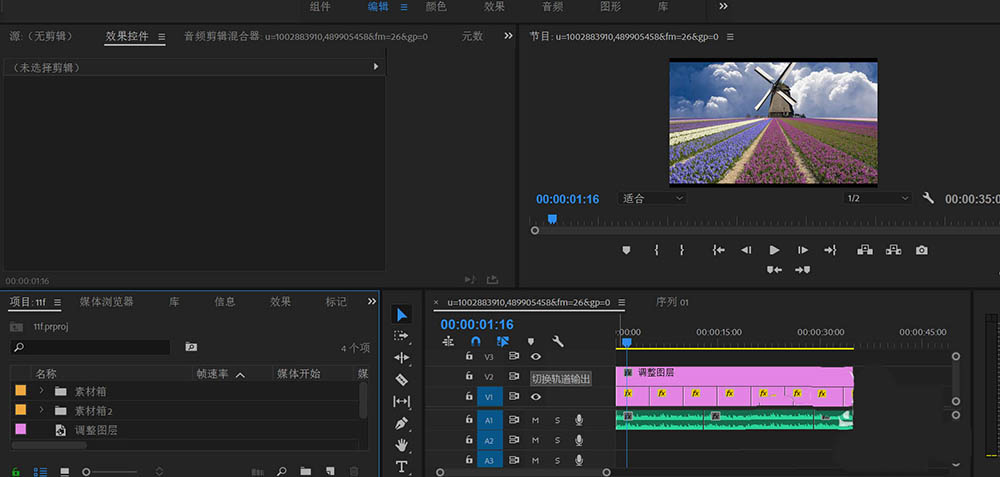Click the Export Frame camera icon
Image resolution: width=1000 pixels, height=477 pixels.
[x=921, y=250]
